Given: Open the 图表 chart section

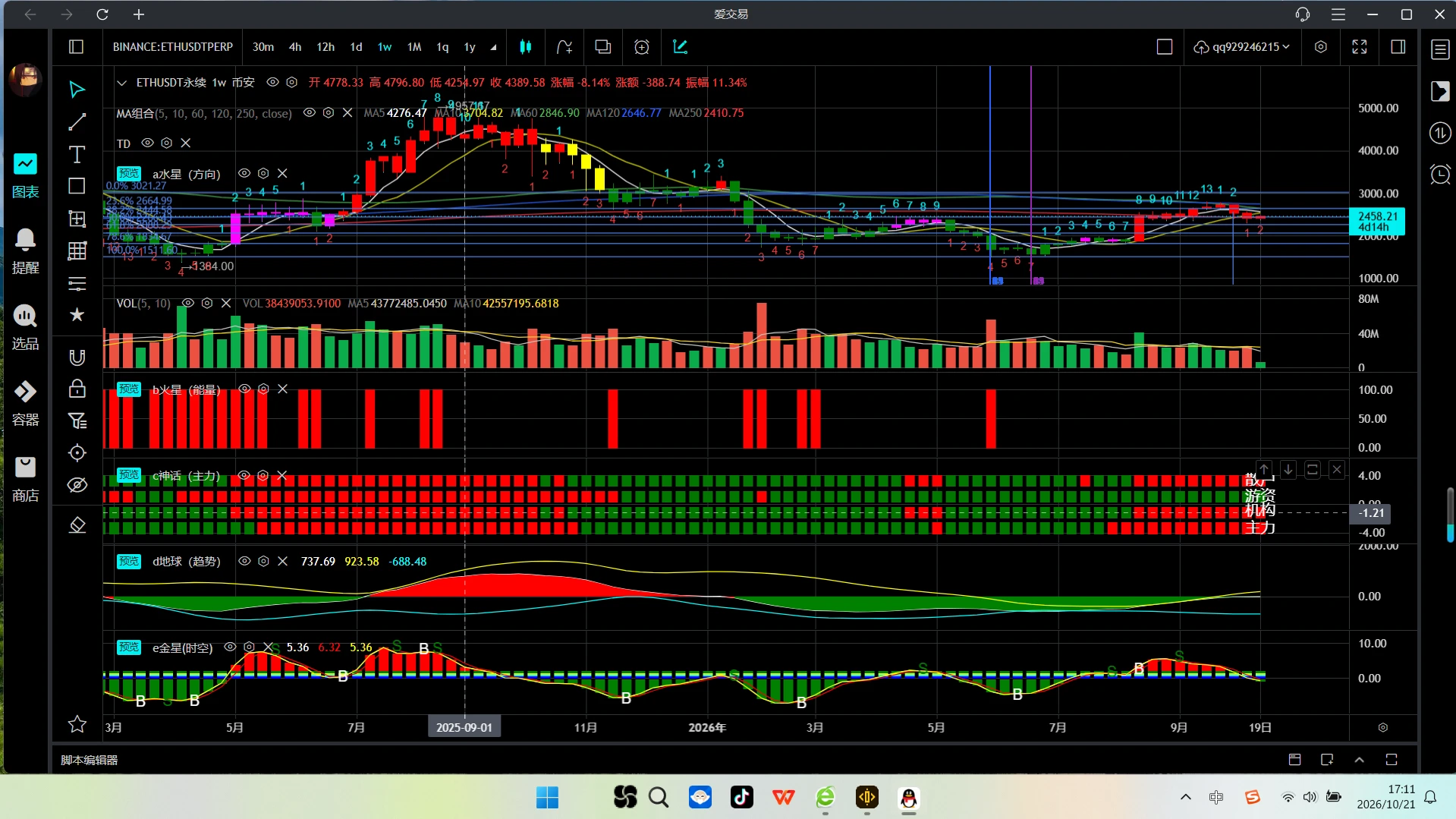Looking at the screenshot, I should tap(25, 175).
